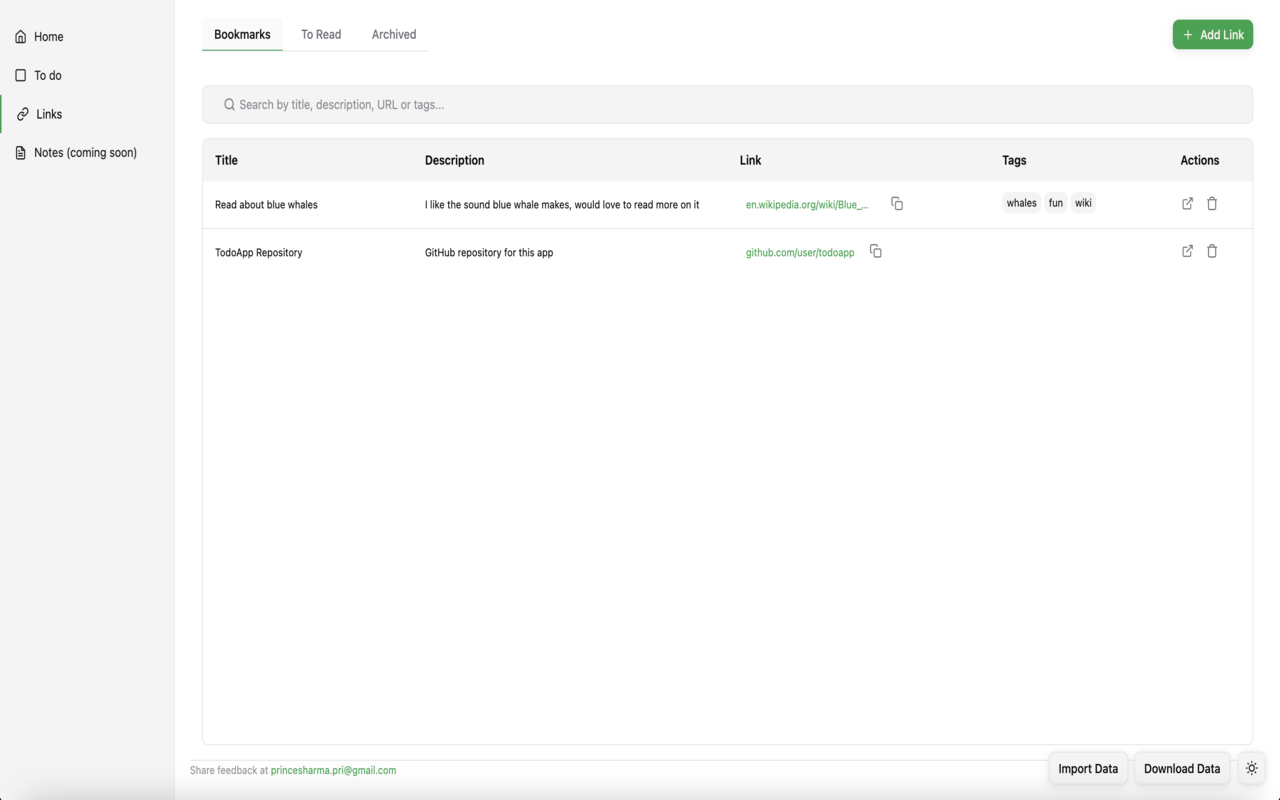
Task: Go to Home in sidebar
Action: (x=87, y=37)
